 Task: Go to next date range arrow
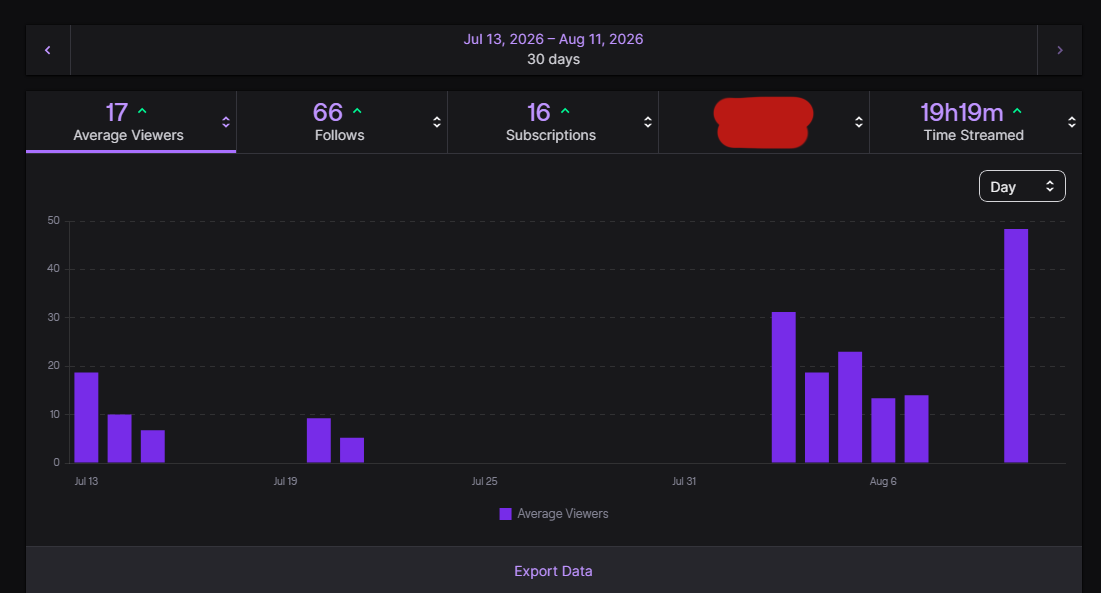(1060, 50)
